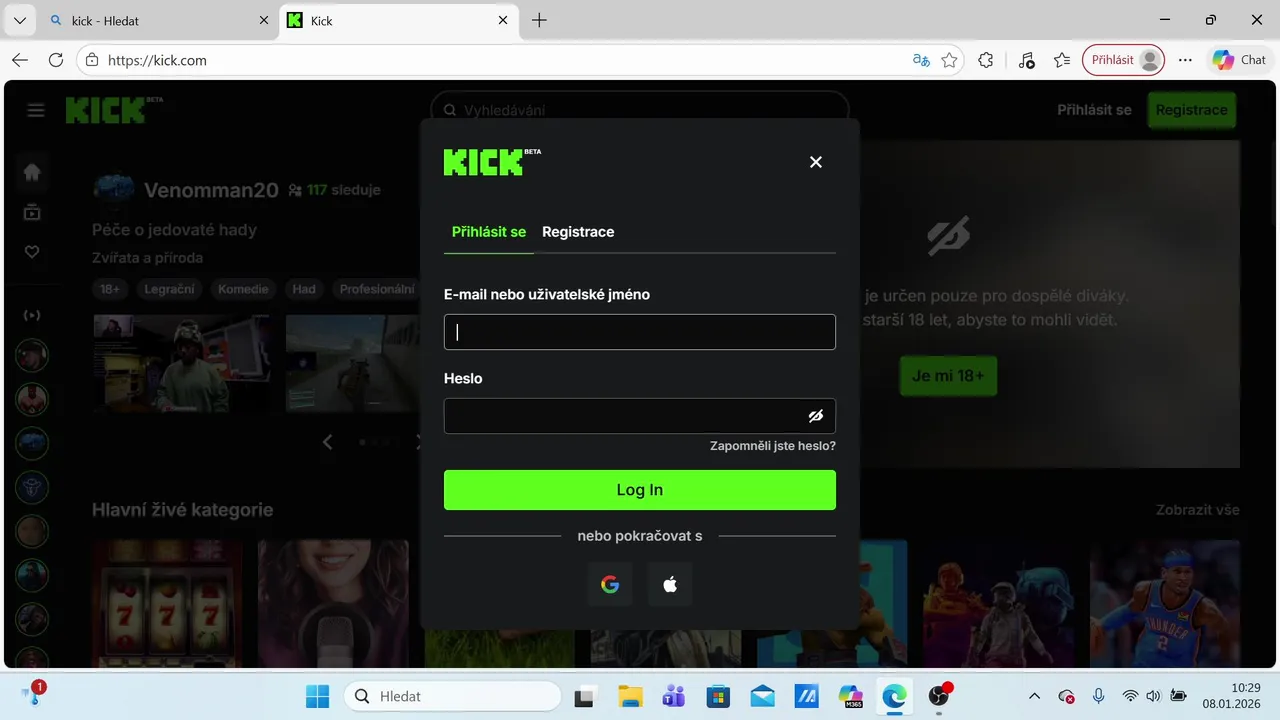Viewport: 1280px width, 720px height.
Task: Select the Komedie tag chip
Action: [x=243, y=289]
